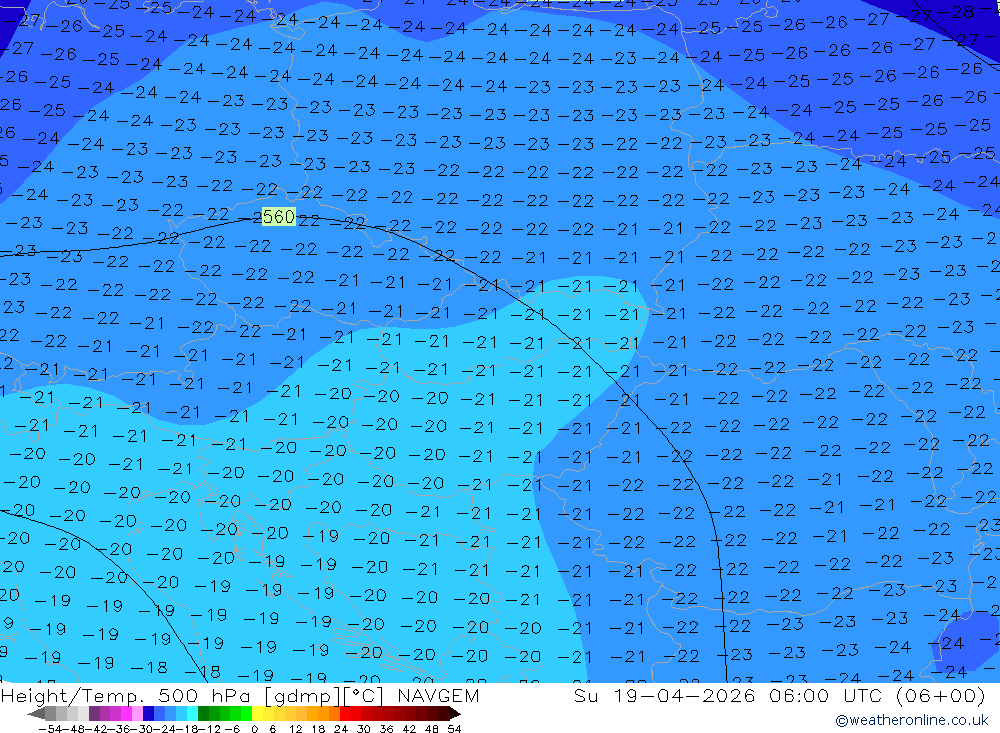1000x733 pixels.
Task: Click the dark brown right arrow of legend
Action: coord(454,714)
